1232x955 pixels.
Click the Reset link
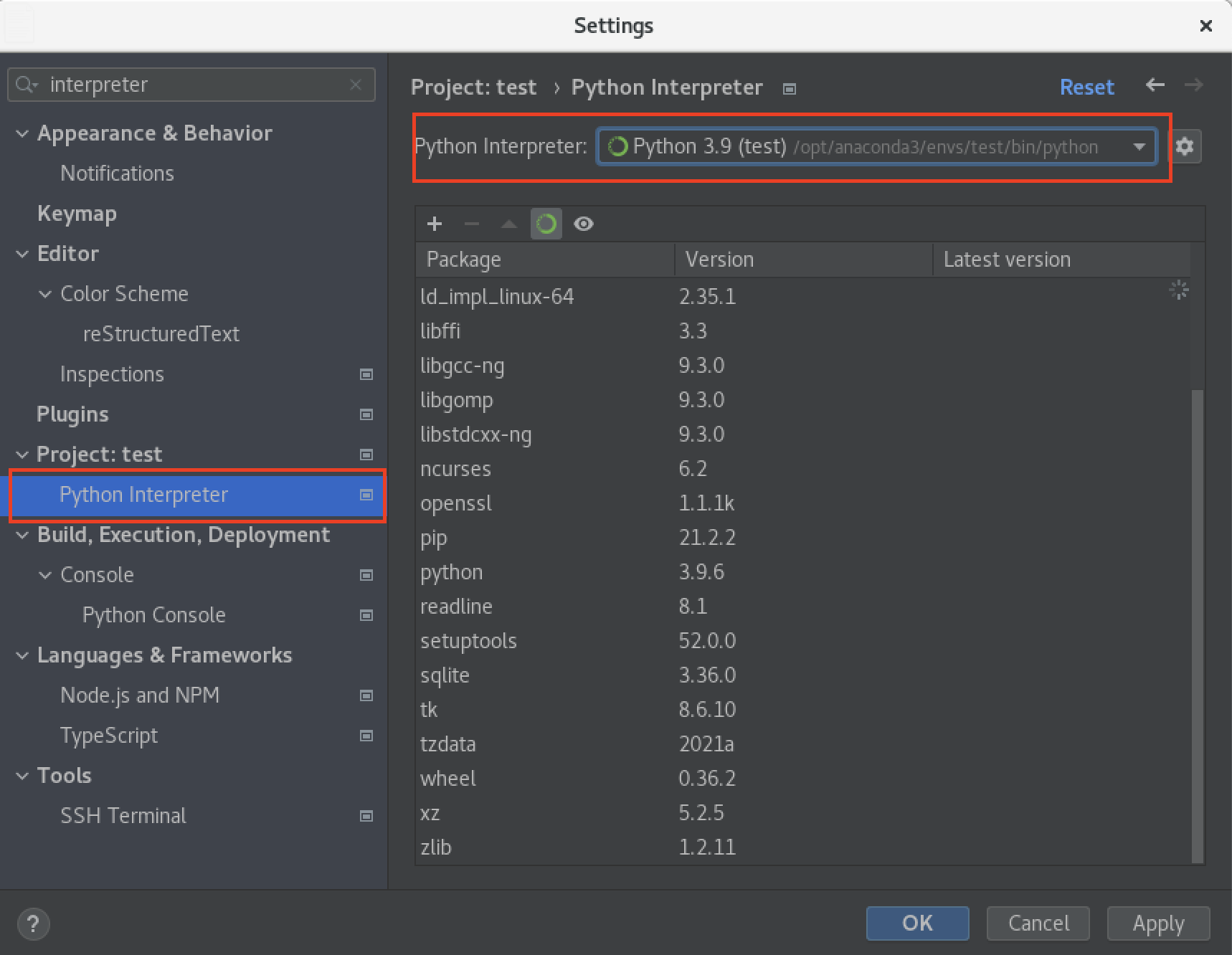pos(1086,86)
